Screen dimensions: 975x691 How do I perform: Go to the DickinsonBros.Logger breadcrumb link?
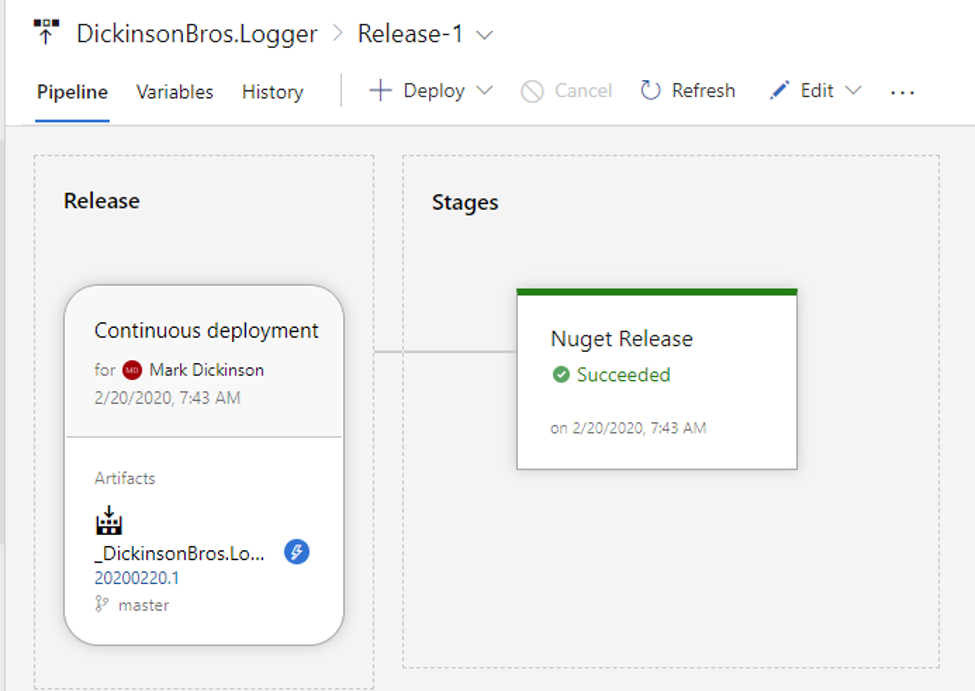coord(197,34)
